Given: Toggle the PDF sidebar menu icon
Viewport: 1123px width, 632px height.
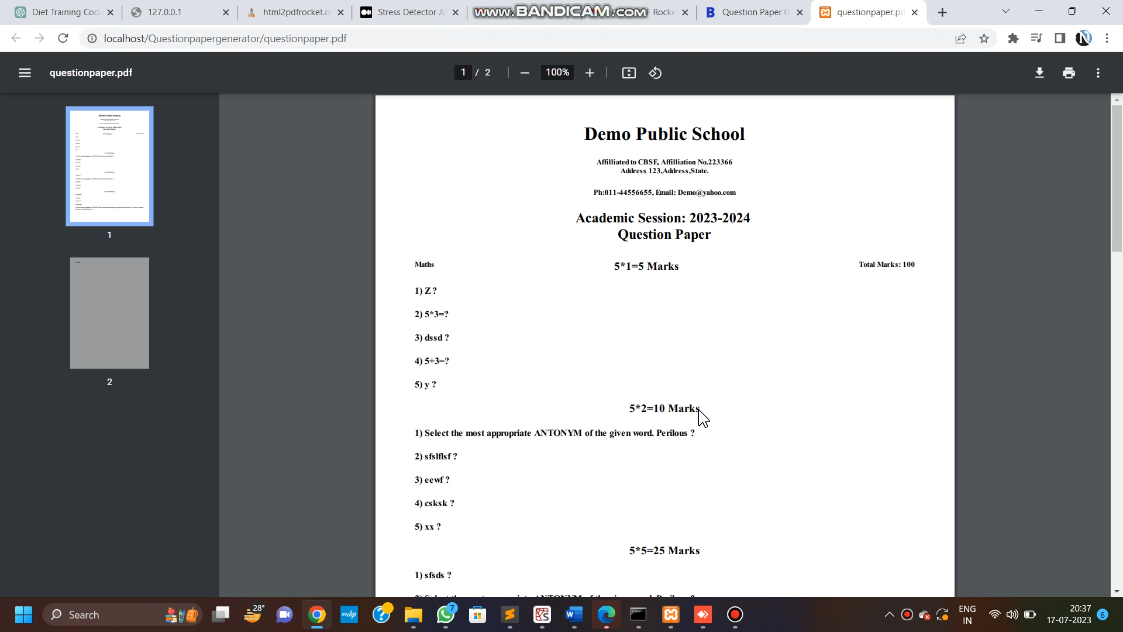Looking at the screenshot, I should [24, 72].
